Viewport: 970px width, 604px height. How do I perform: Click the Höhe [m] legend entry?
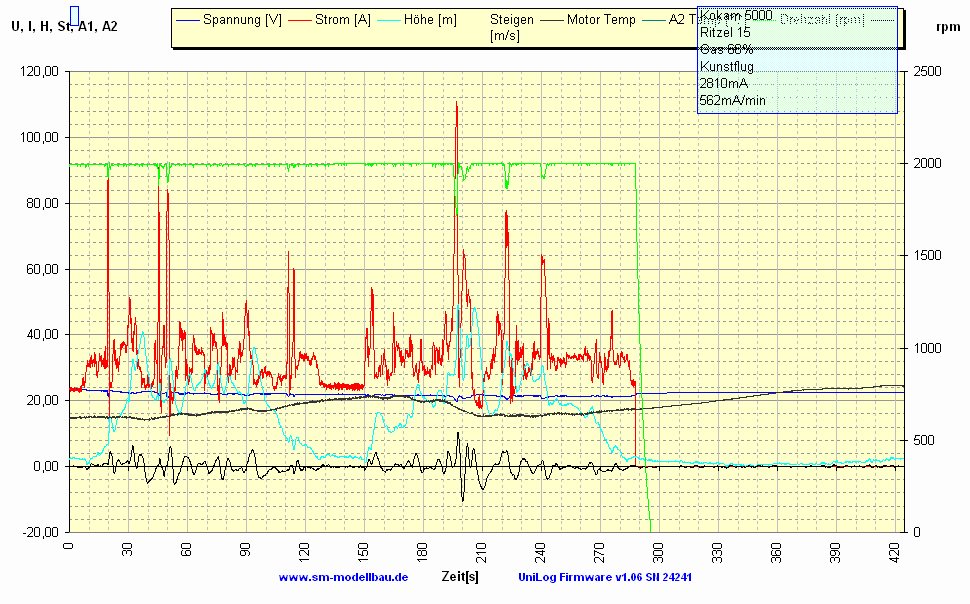430,19
